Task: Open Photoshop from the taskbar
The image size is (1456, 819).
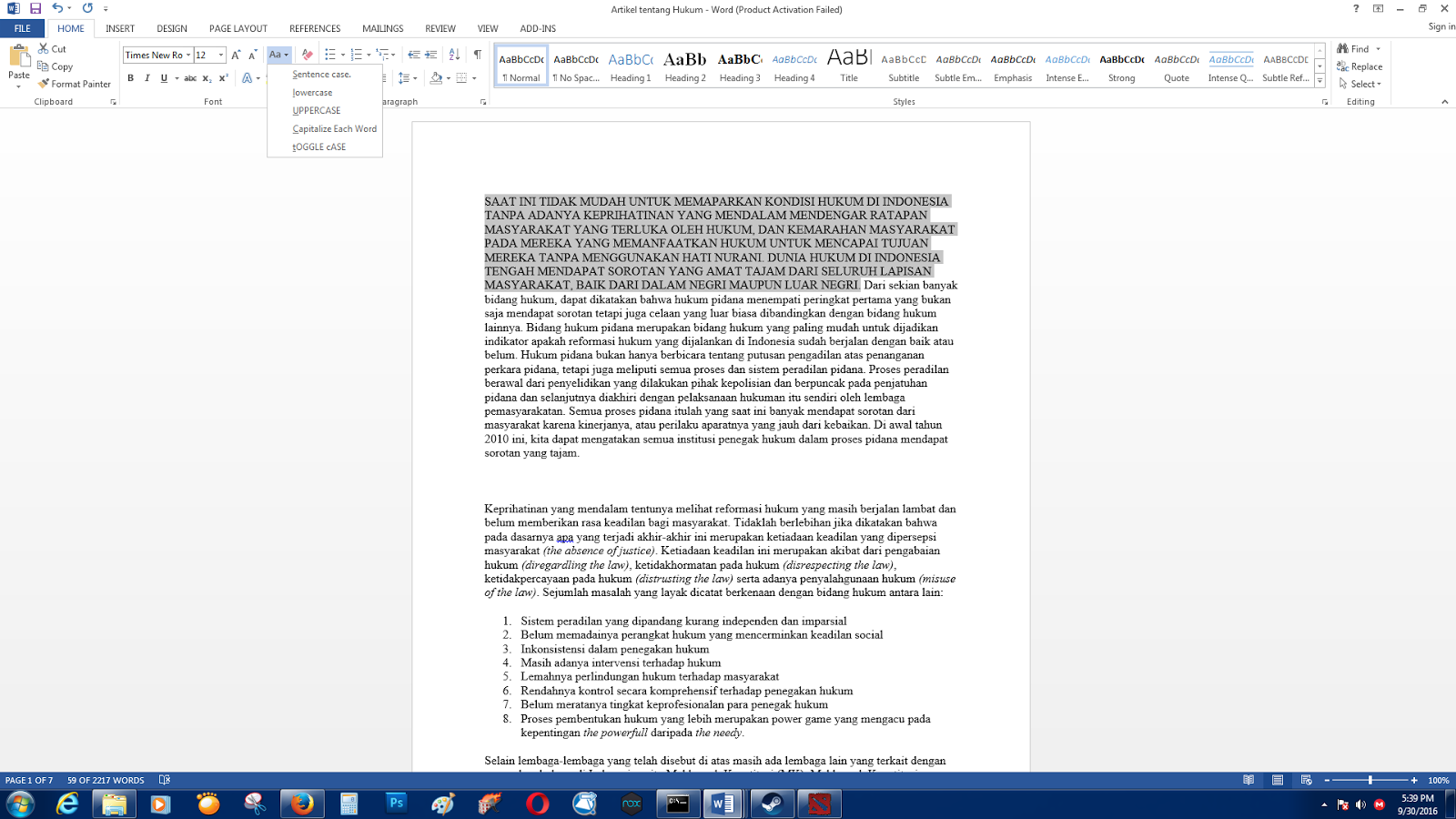Action: pyautogui.click(x=396, y=804)
